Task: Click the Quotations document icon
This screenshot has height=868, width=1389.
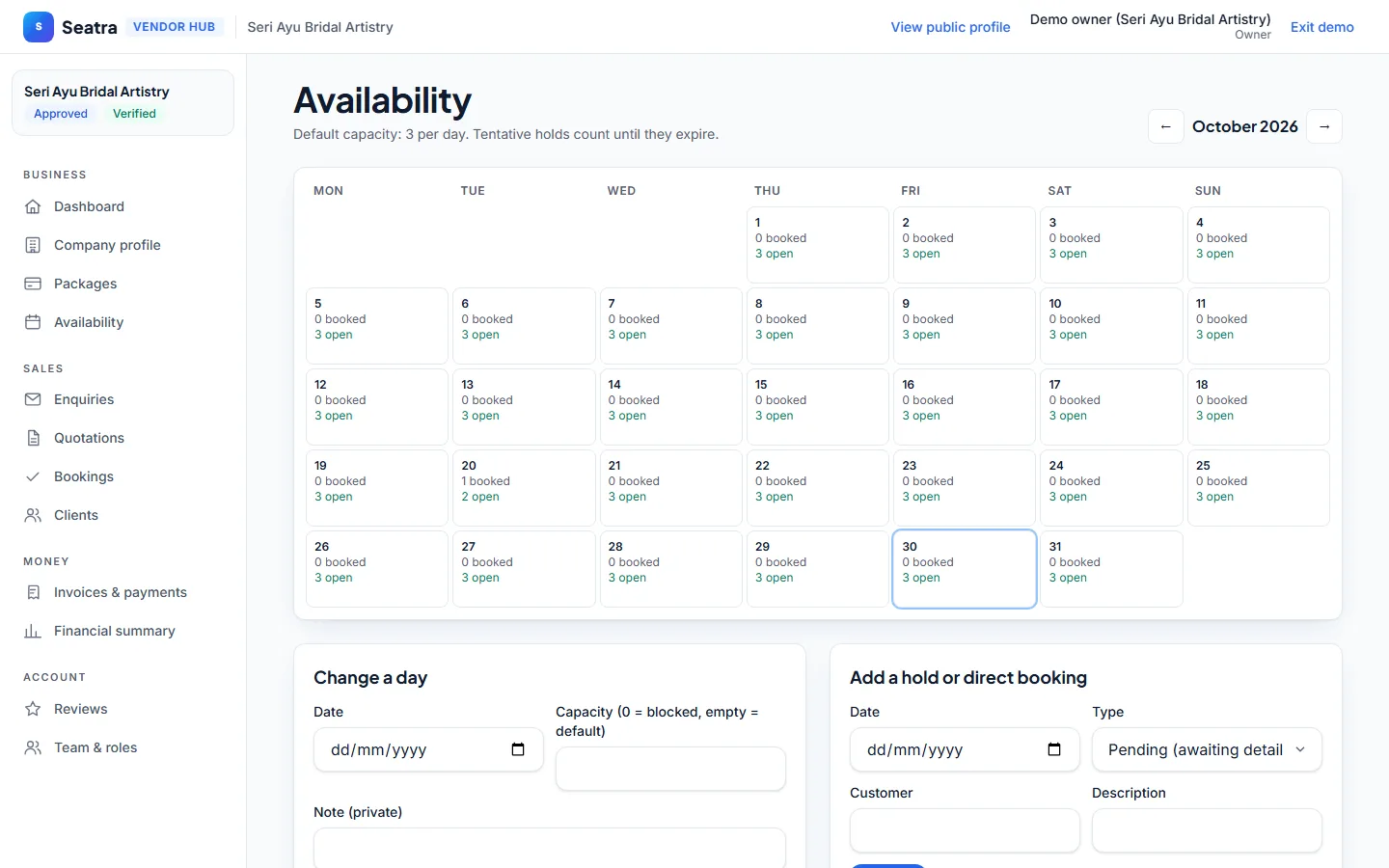Action: 33,438
